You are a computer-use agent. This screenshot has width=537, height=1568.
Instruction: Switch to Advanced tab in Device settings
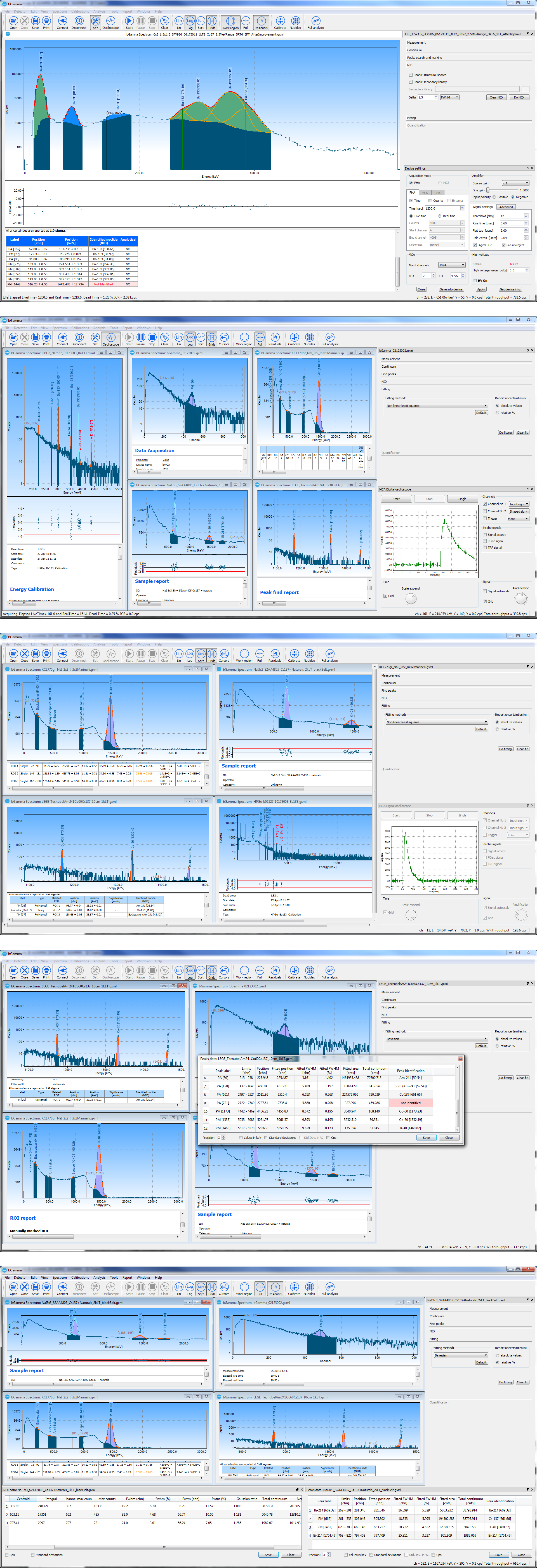(507, 207)
